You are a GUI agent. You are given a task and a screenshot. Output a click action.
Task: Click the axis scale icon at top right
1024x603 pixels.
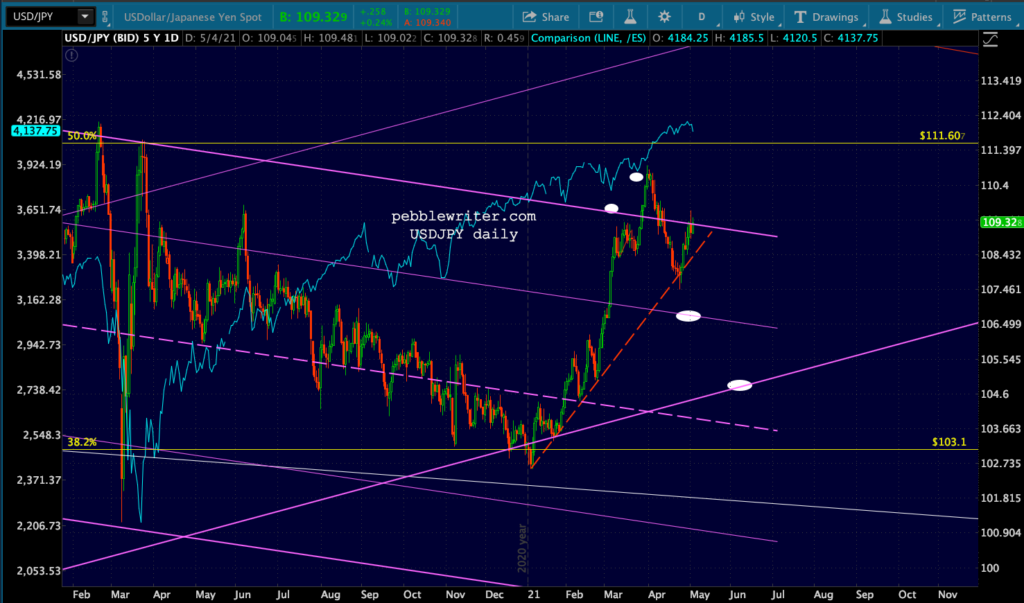point(990,41)
